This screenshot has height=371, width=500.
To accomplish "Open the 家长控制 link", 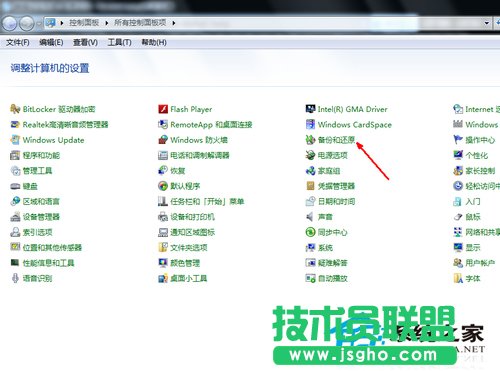I will point(480,171).
